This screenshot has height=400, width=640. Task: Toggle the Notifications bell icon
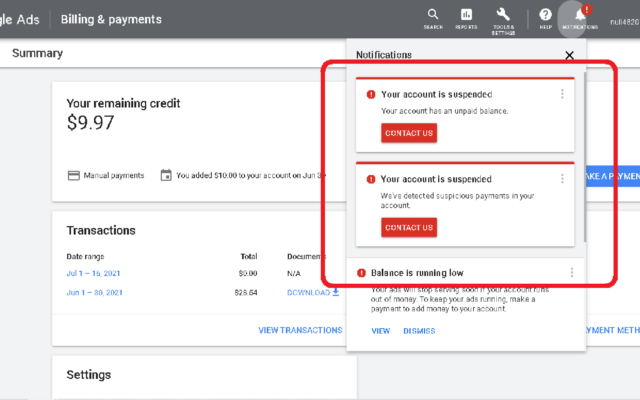point(580,18)
